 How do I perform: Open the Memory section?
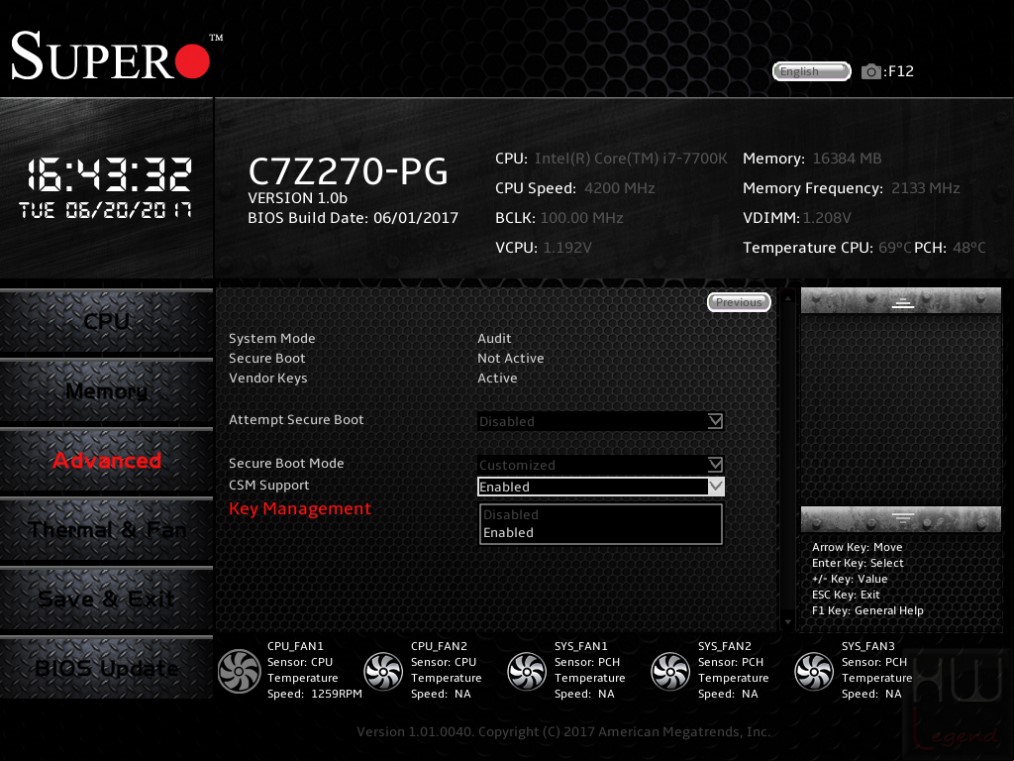(107, 391)
